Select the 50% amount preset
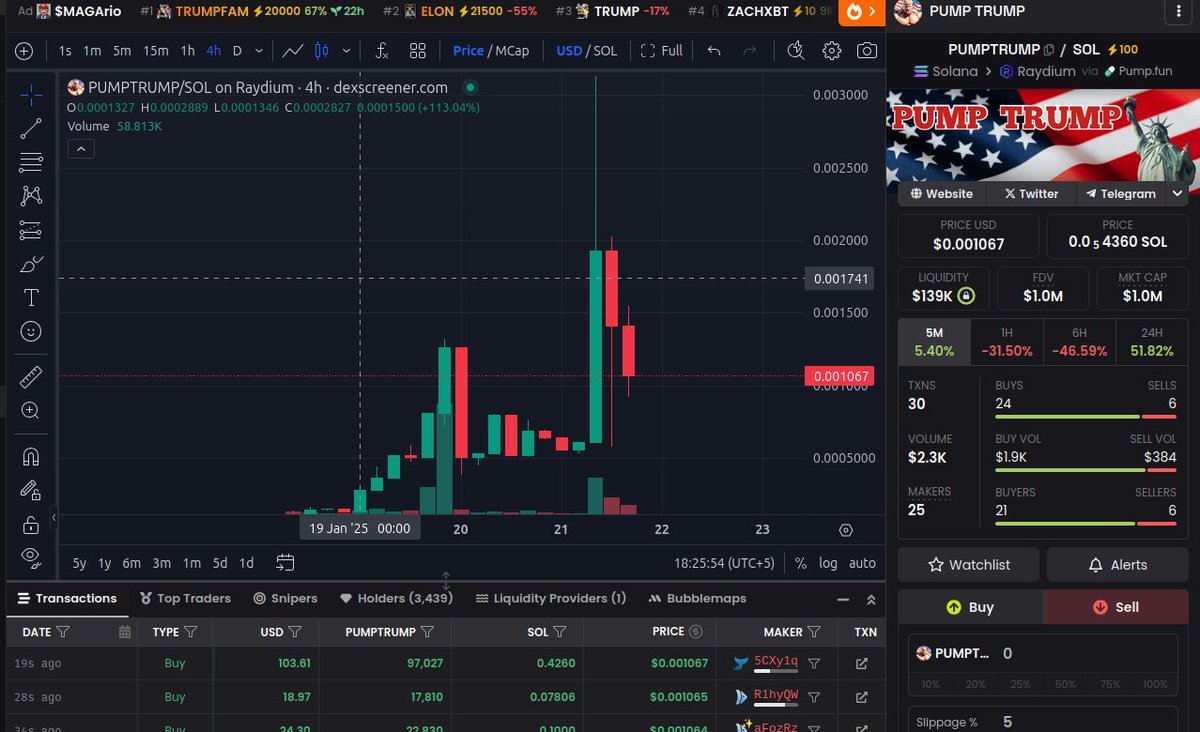Image resolution: width=1200 pixels, height=732 pixels. [x=1064, y=684]
